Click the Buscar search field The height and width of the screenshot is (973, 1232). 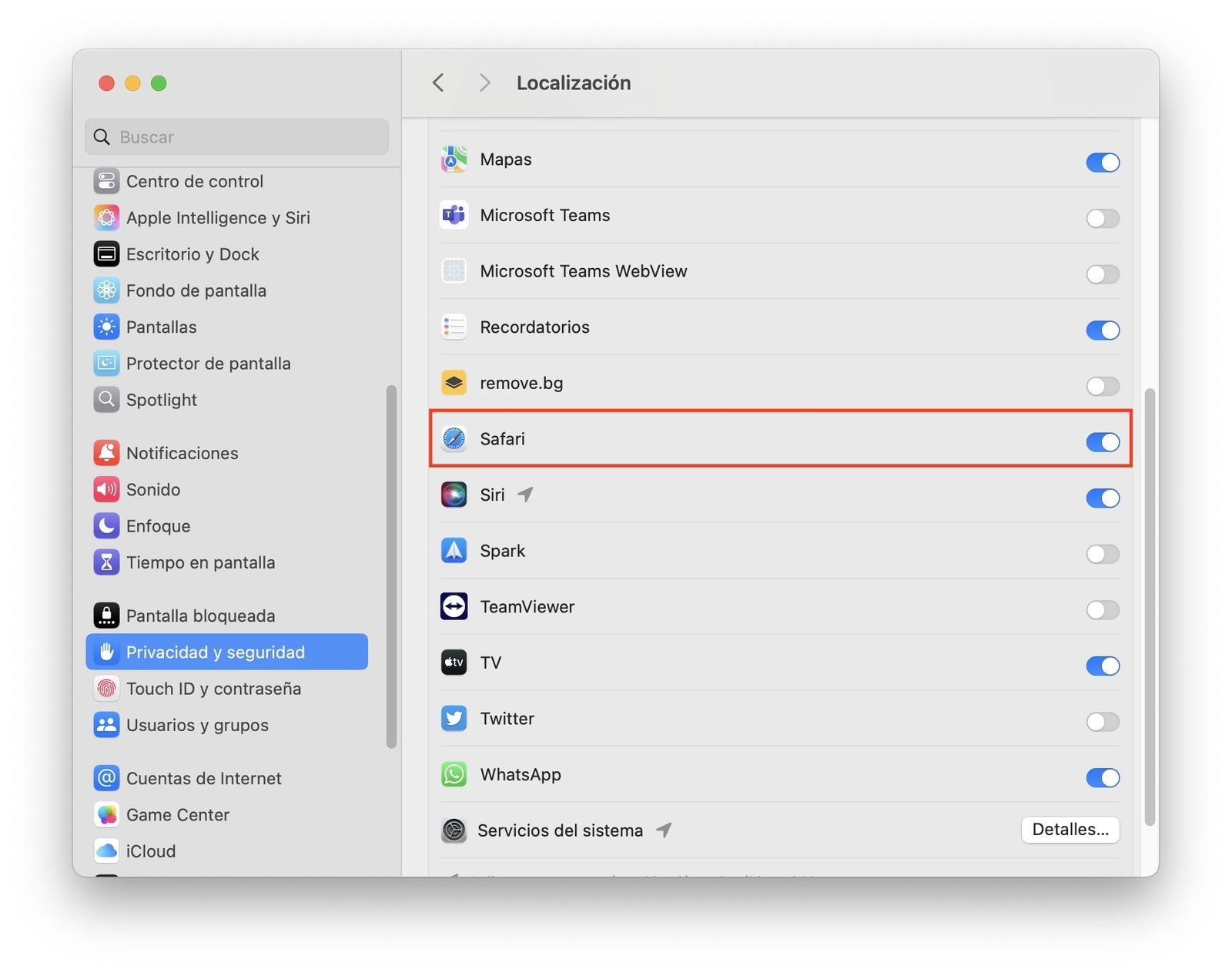[236, 136]
